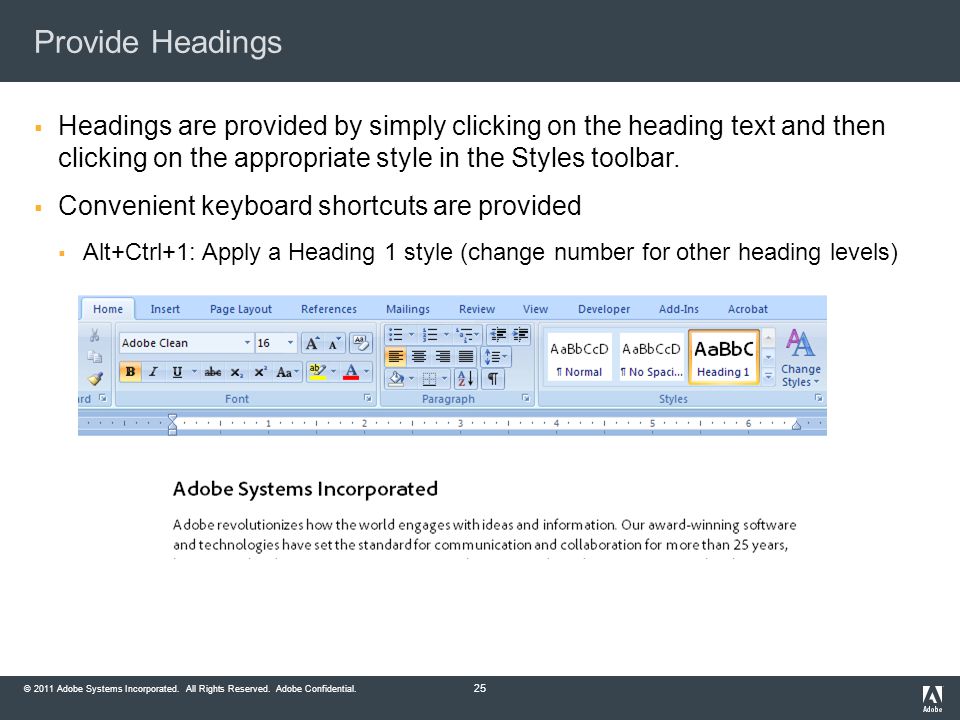This screenshot has width=960, height=720.
Task: Justify the paragraph text
Action: (466, 356)
